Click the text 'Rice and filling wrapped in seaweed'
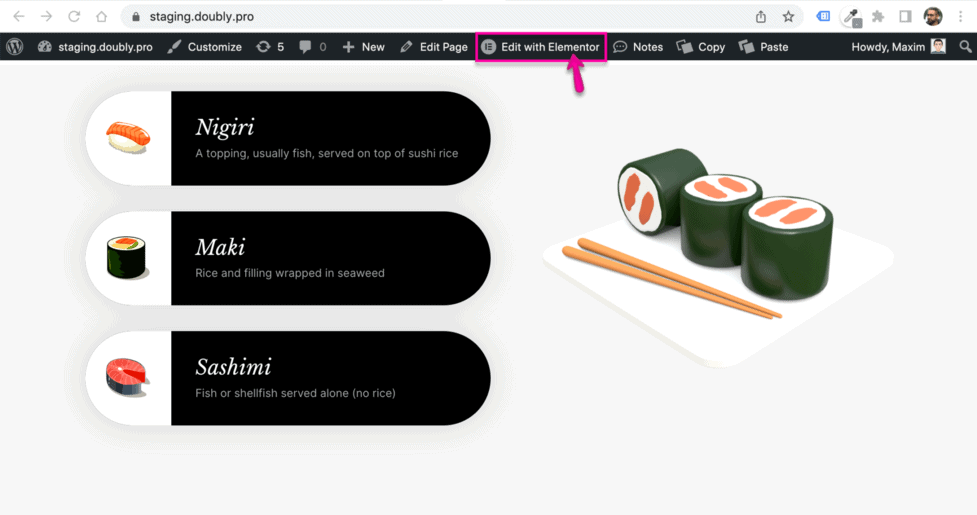This screenshot has height=515, width=977. tap(290, 273)
